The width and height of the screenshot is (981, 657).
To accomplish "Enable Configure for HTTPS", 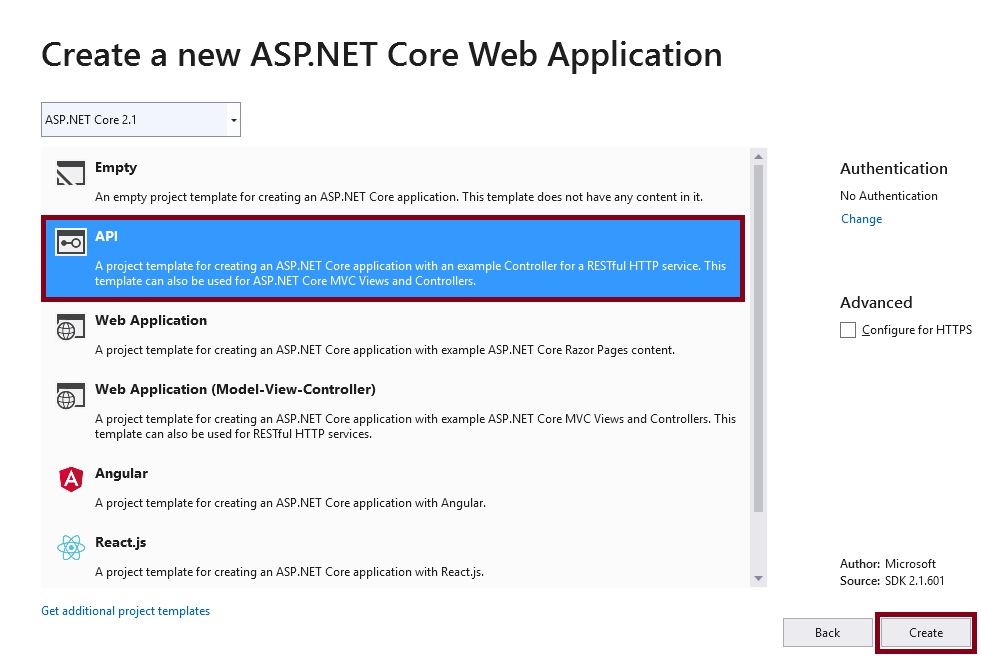I will click(x=848, y=330).
